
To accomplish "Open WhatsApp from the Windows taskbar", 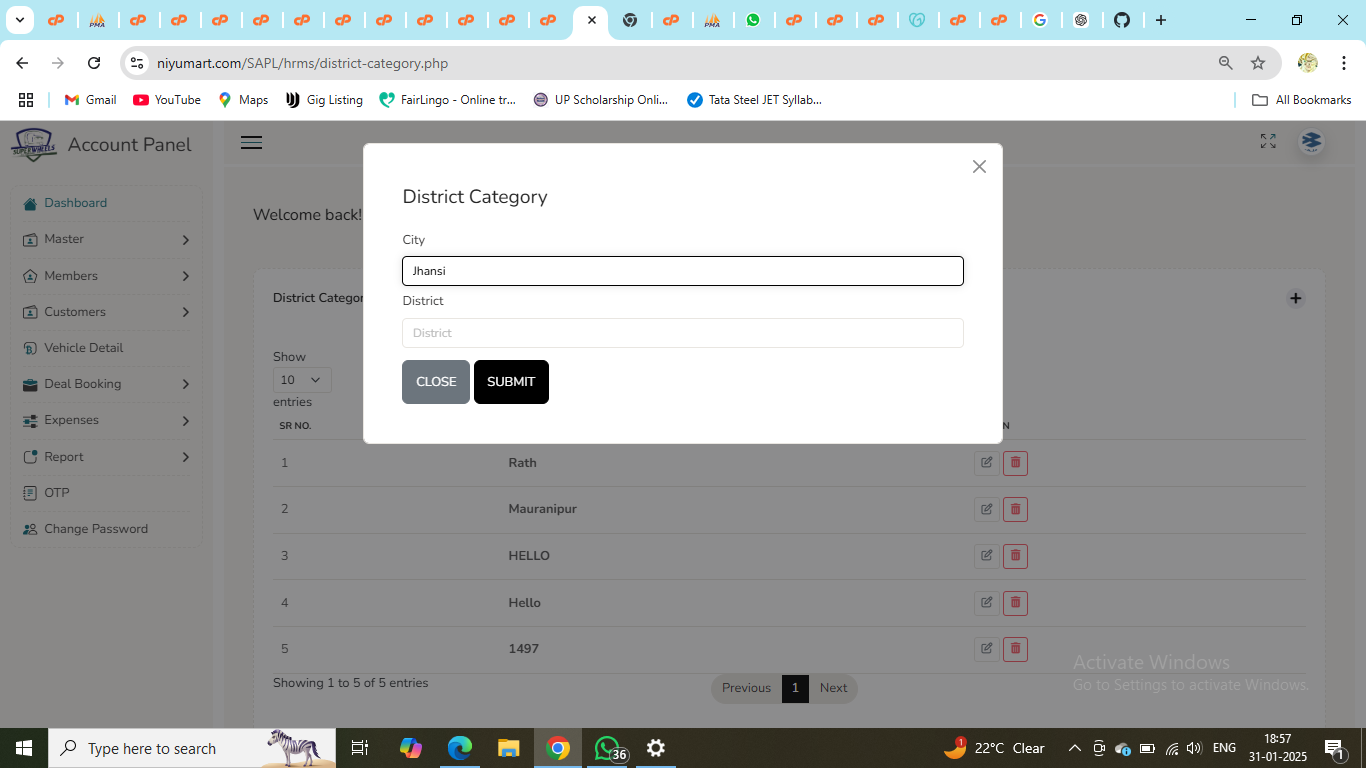I will [x=608, y=748].
